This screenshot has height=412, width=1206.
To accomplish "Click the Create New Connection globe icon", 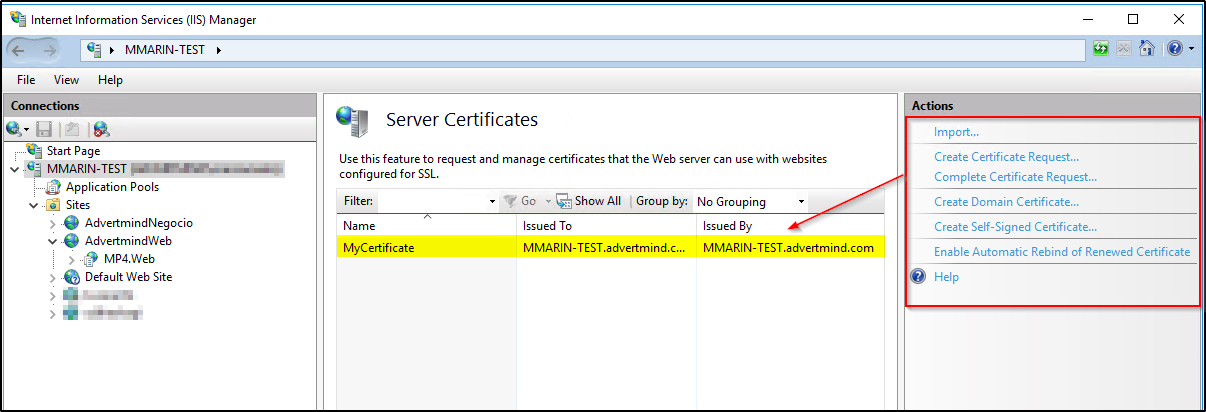I will click(x=15, y=128).
